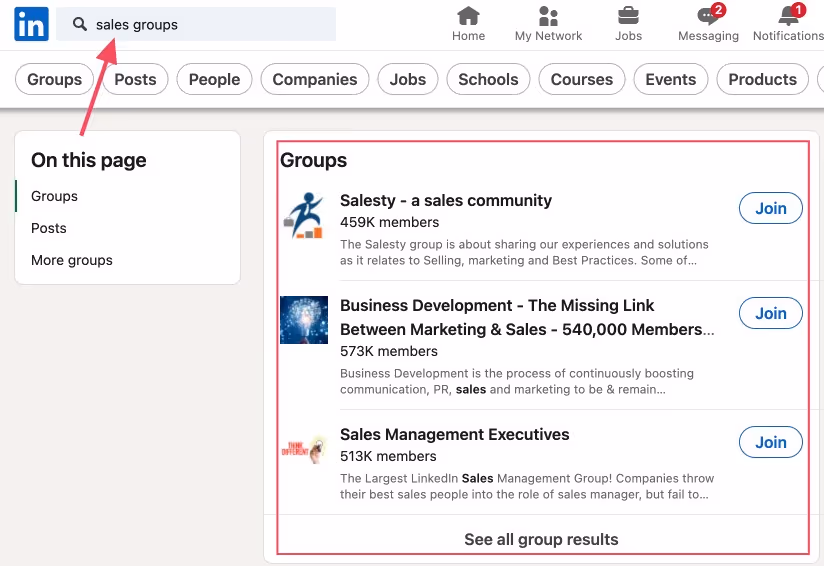The width and height of the screenshot is (824, 566).
Task: Click the LinkedIn logo
Action: [x=31, y=24]
